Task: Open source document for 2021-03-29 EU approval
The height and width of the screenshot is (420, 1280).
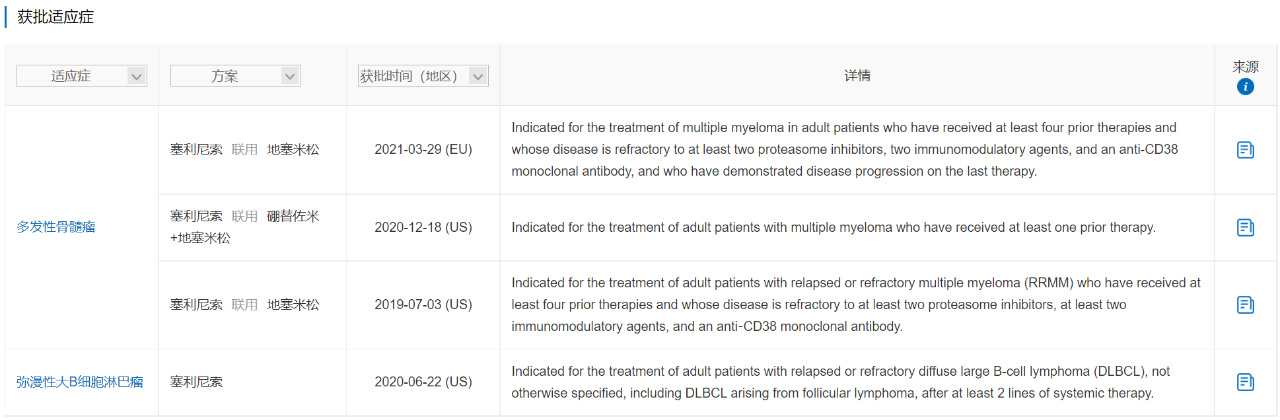Action: [x=1245, y=150]
